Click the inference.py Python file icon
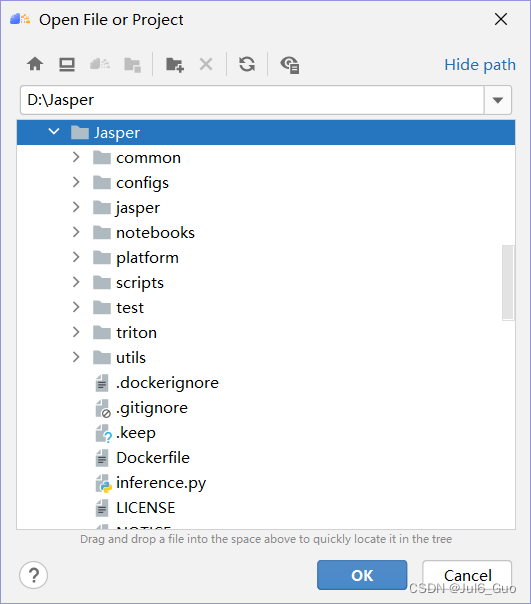Screen dimensions: 531x604 click(103, 483)
